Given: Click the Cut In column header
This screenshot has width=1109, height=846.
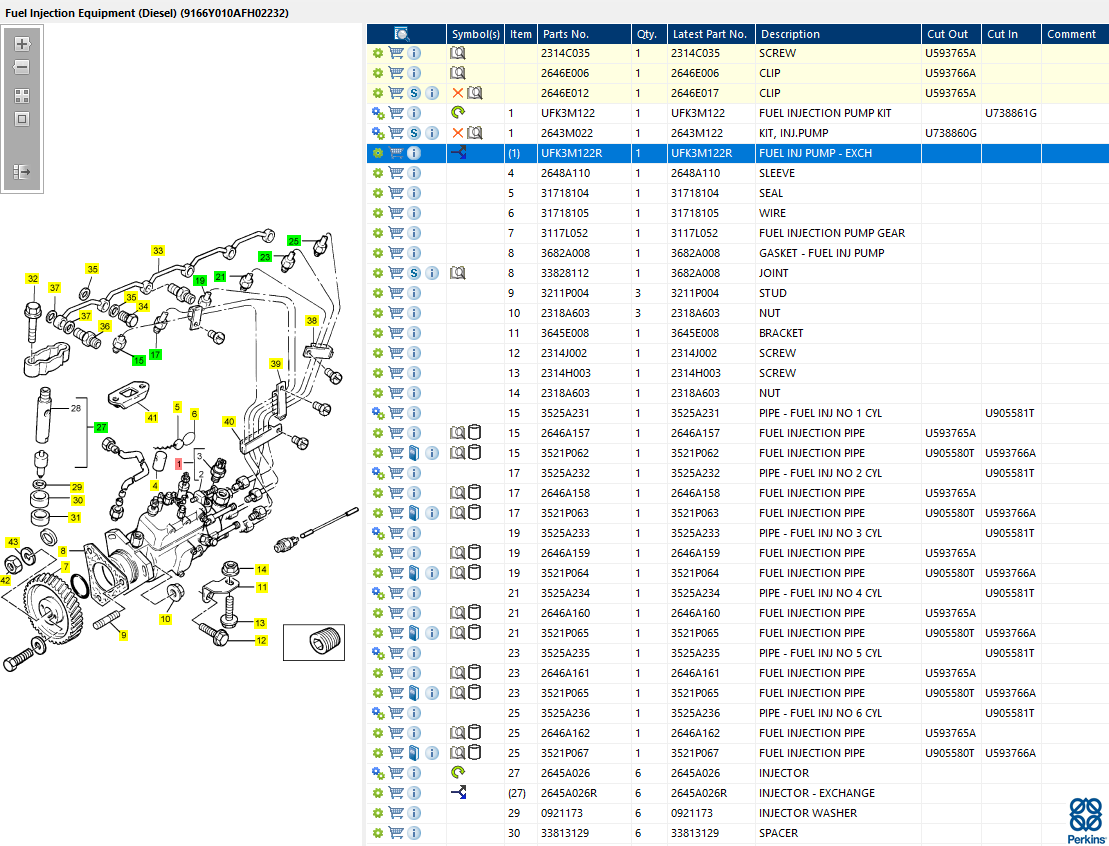Looking at the screenshot, I should tap(1011, 34).
